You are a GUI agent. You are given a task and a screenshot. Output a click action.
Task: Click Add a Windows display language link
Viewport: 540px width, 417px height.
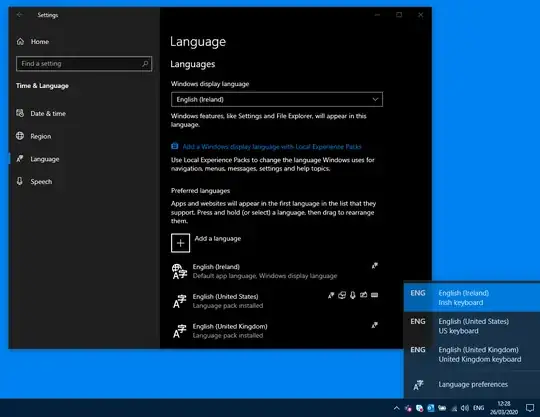point(272,147)
